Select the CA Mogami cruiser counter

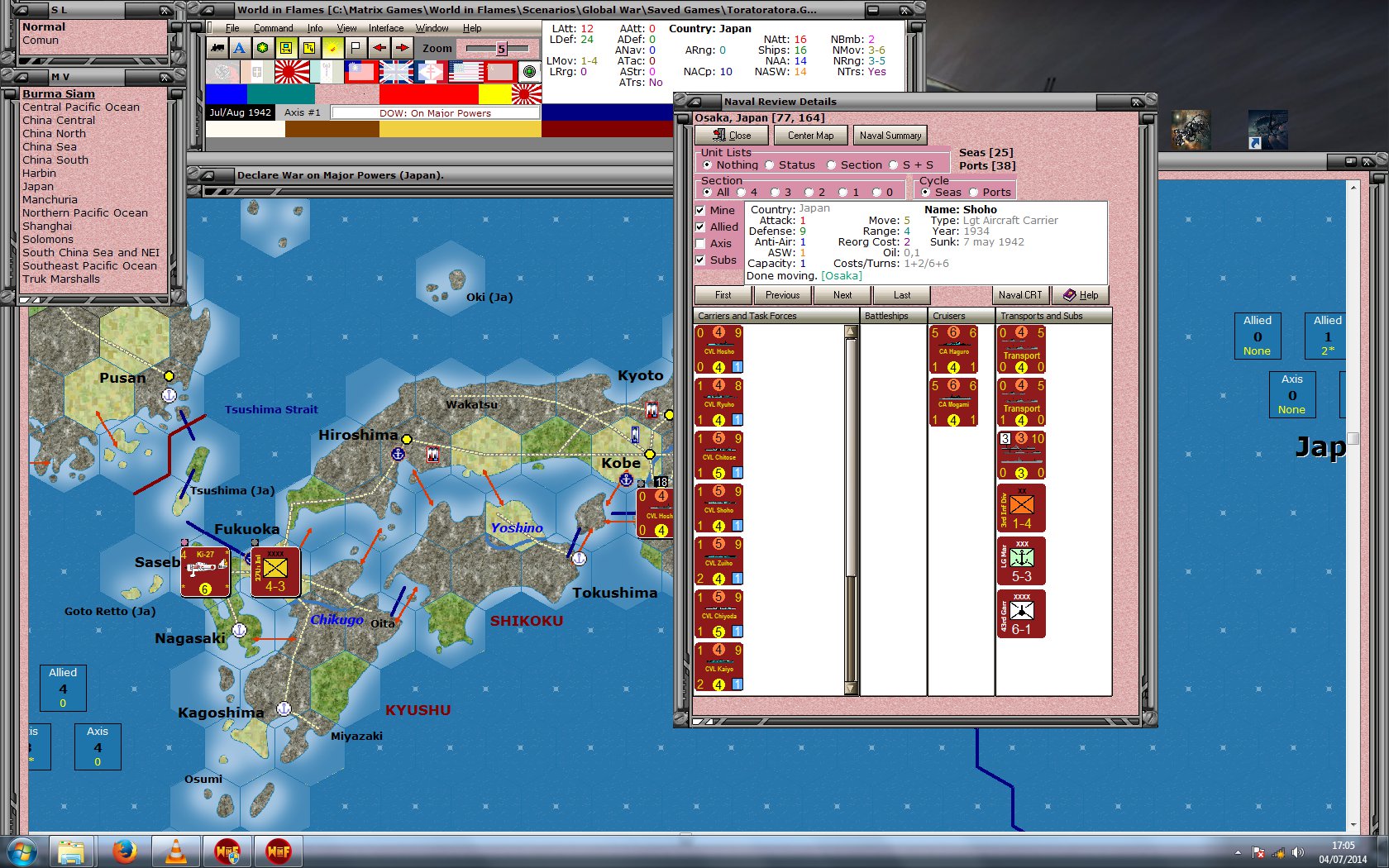(x=953, y=403)
